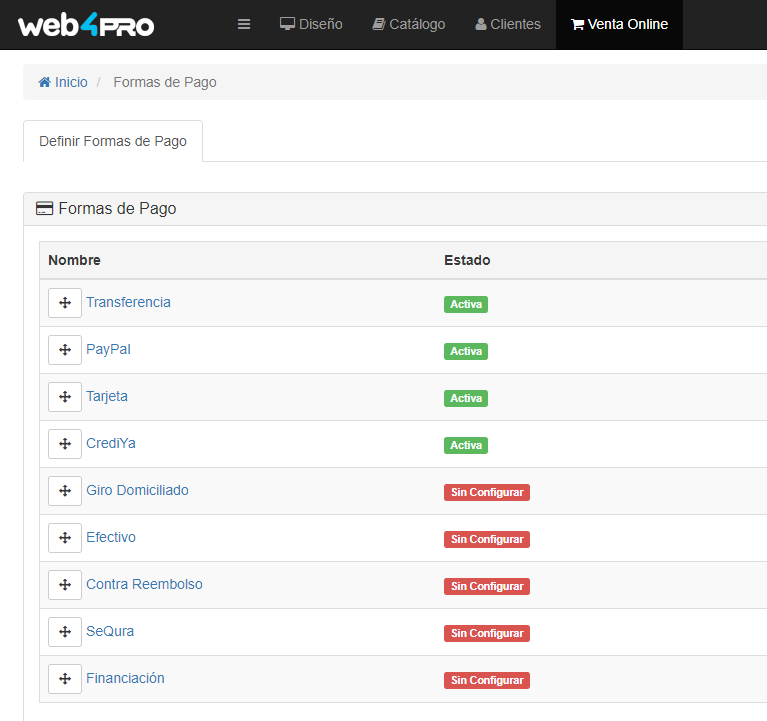Click the move handle beside Transferencia
The width and height of the screenshot is (767, 721).
point(65,303)
